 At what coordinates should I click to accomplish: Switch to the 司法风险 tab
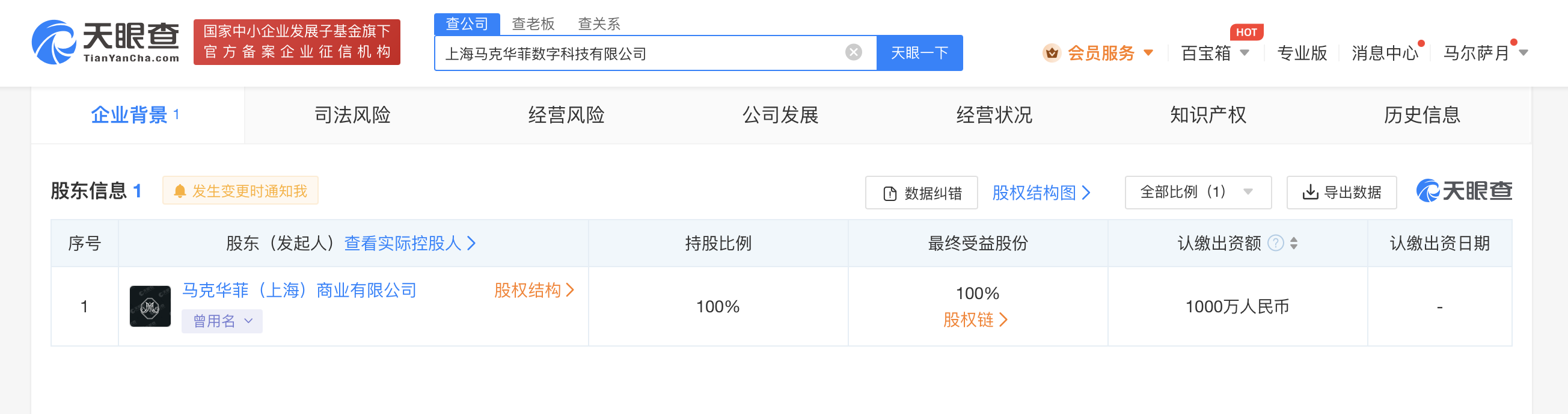[x=352, y=115]
